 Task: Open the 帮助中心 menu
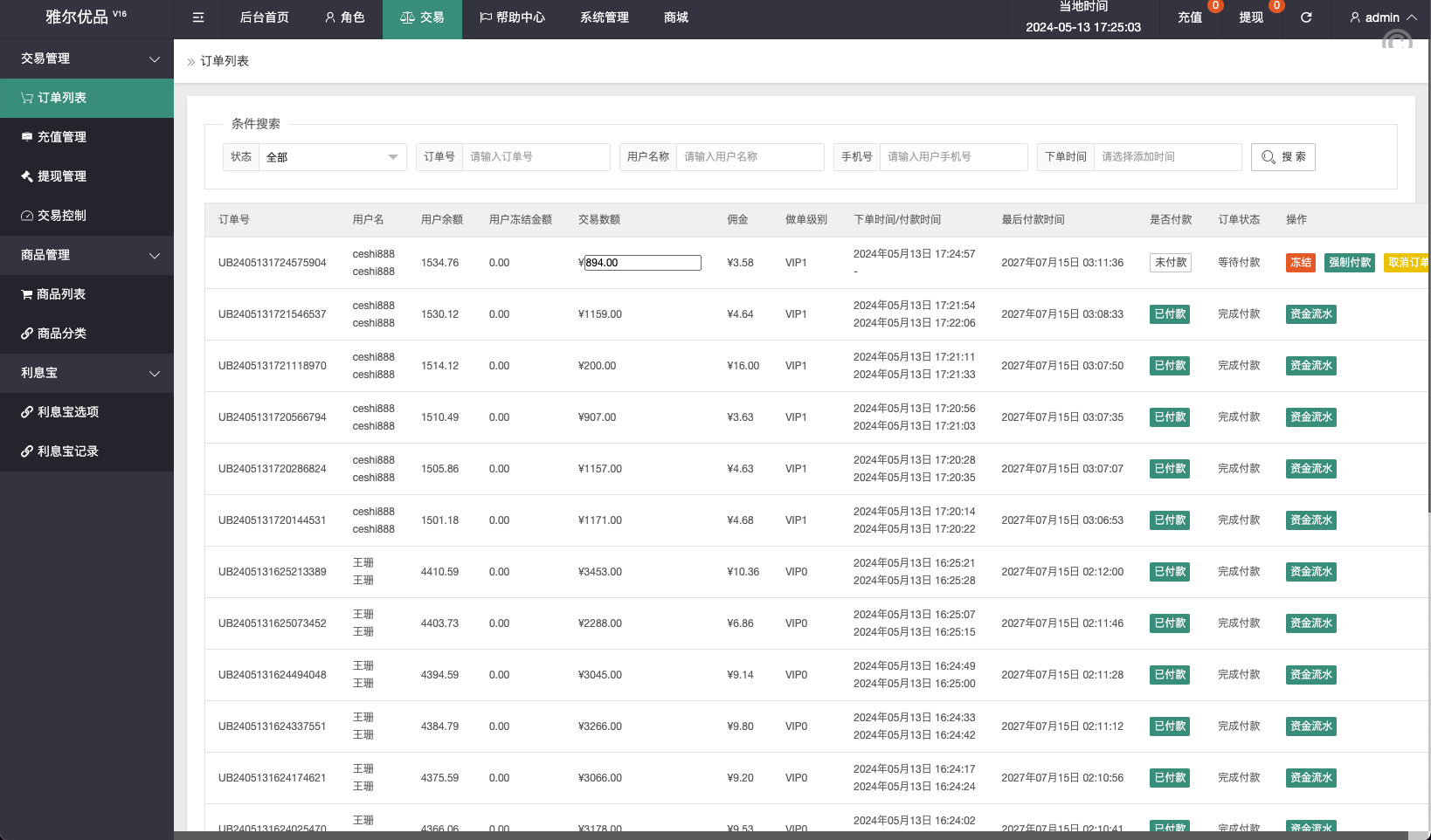pos(512,17)
